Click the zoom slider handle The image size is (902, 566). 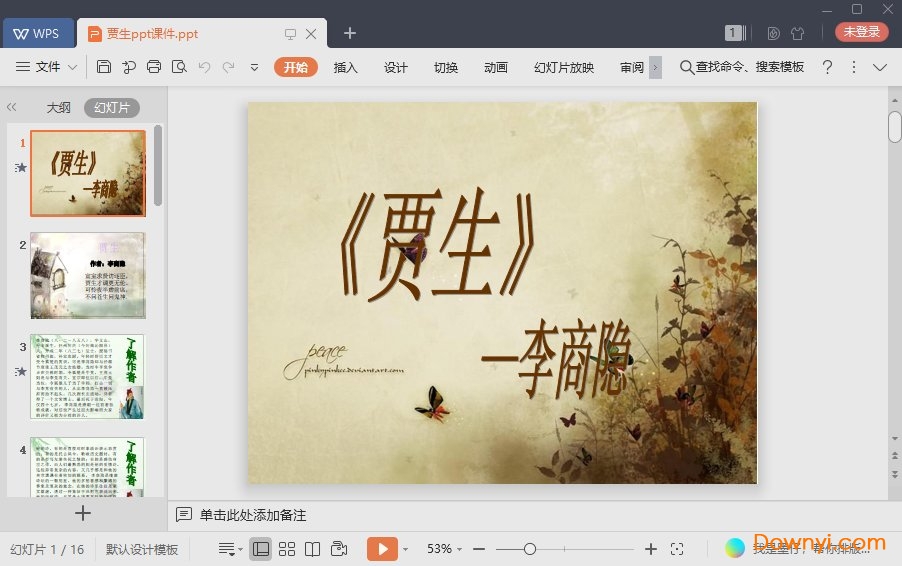point(530,549)
